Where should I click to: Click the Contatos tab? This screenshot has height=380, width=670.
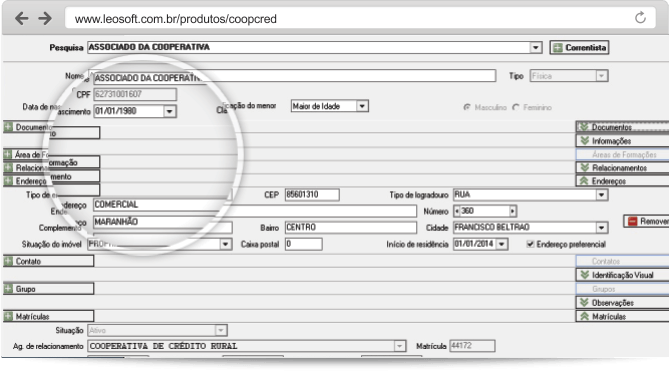point(623,261)
